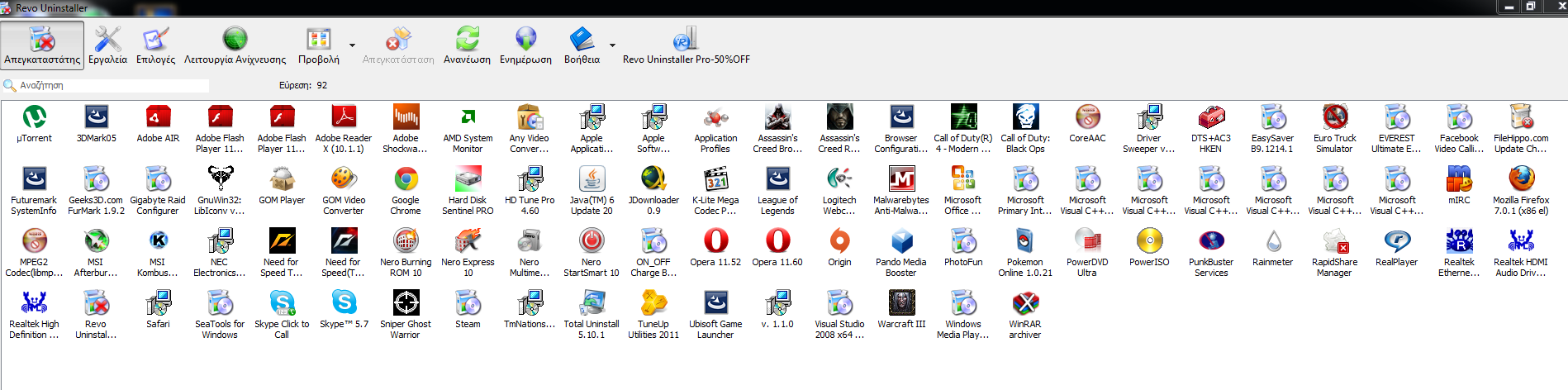1568x390 pixels.
Task: Open the Revo Uninstaller Pro-50%OFF offer
Action: [686, 45]
